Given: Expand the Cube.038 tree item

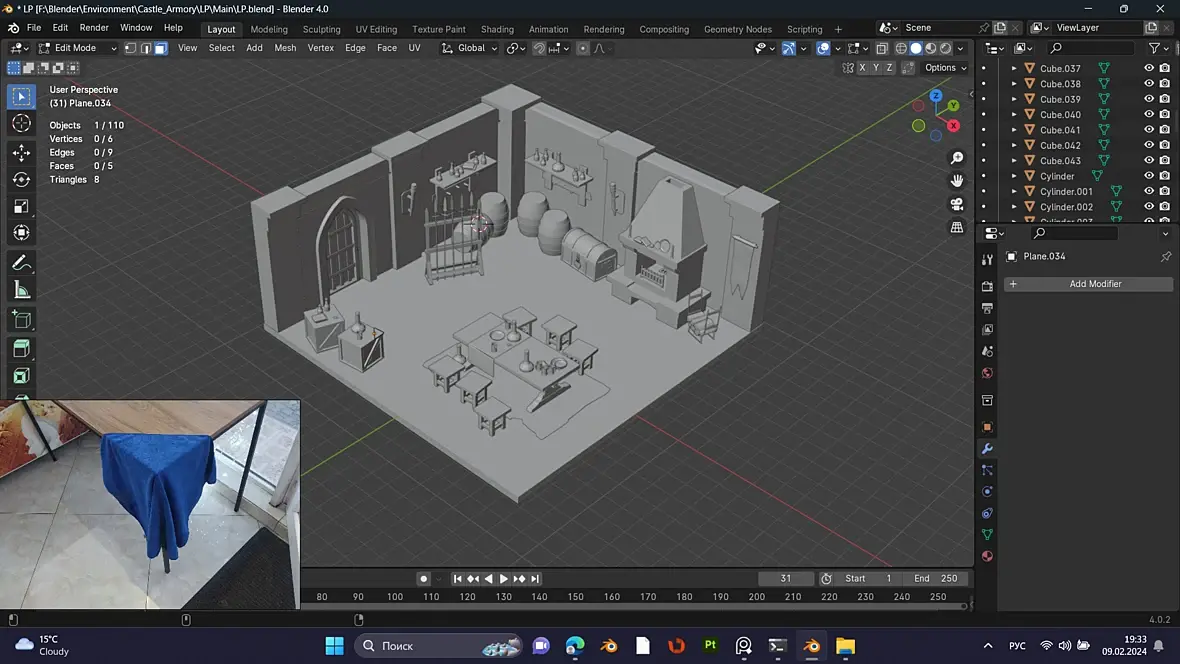Looking at the screenshot, I should pos(1014,84).
